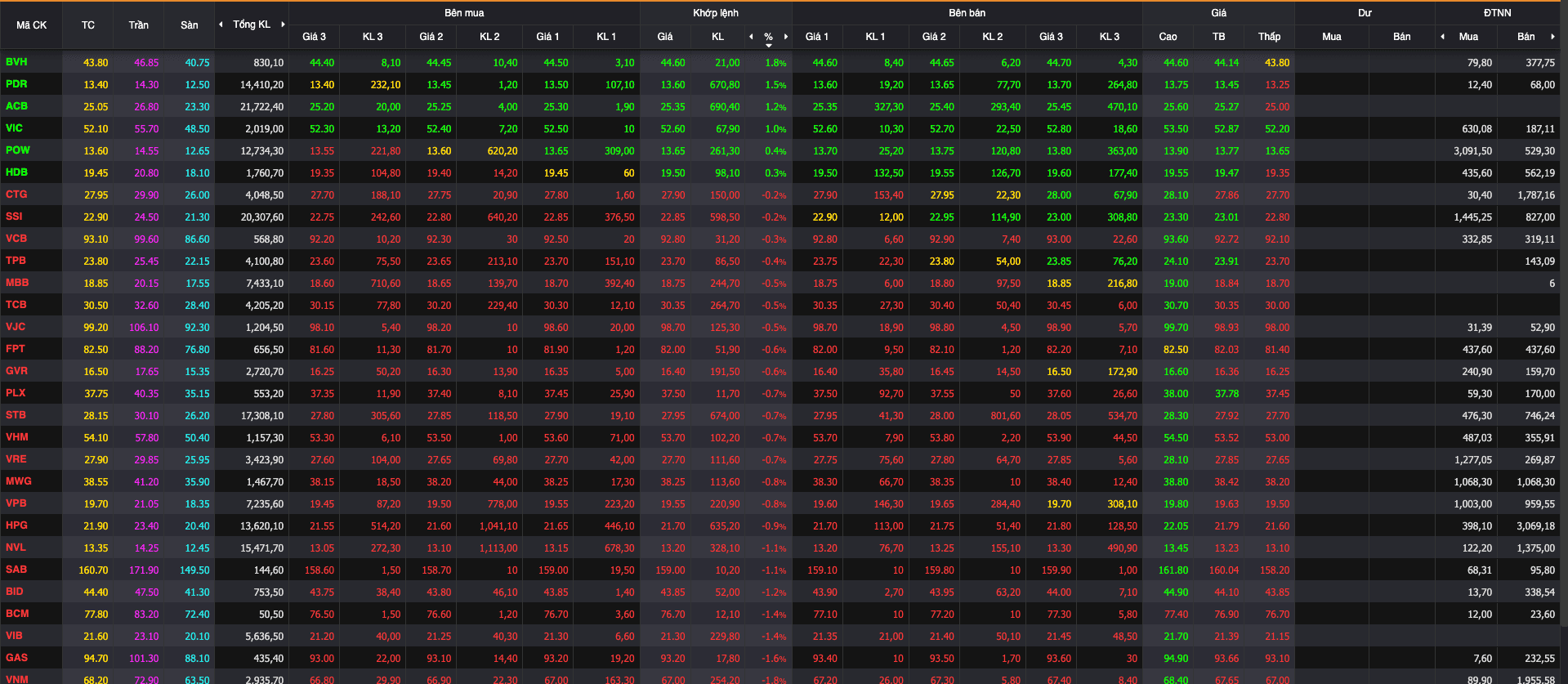The height and width of the screenshot is (684, 1568).
Task: Click the Cao column header
Action: 1168,37
